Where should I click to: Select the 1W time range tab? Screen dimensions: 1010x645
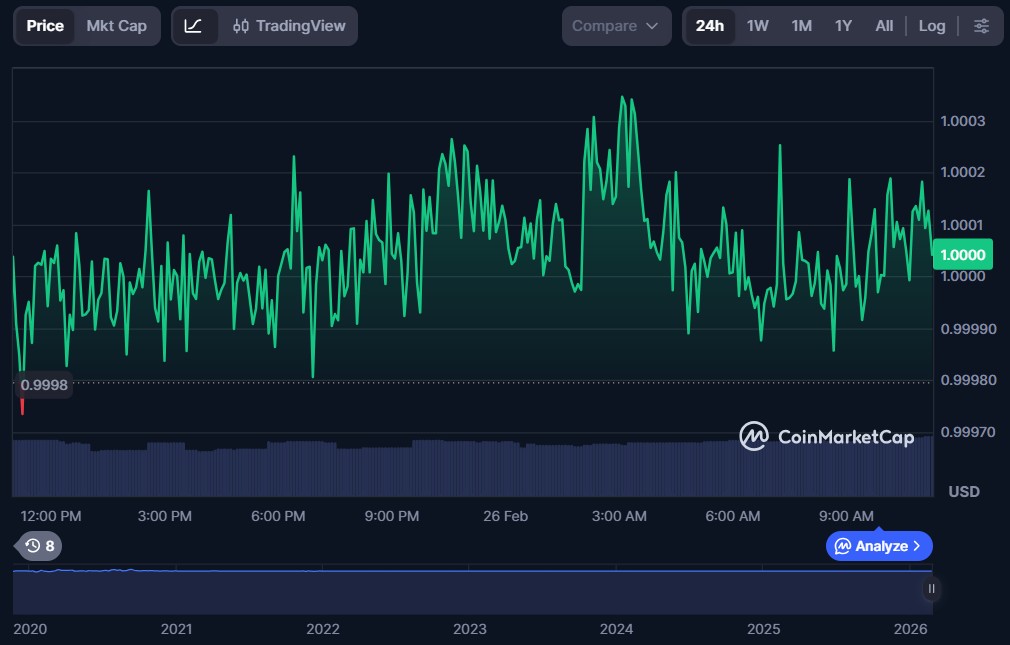click(x=758, y=26)
